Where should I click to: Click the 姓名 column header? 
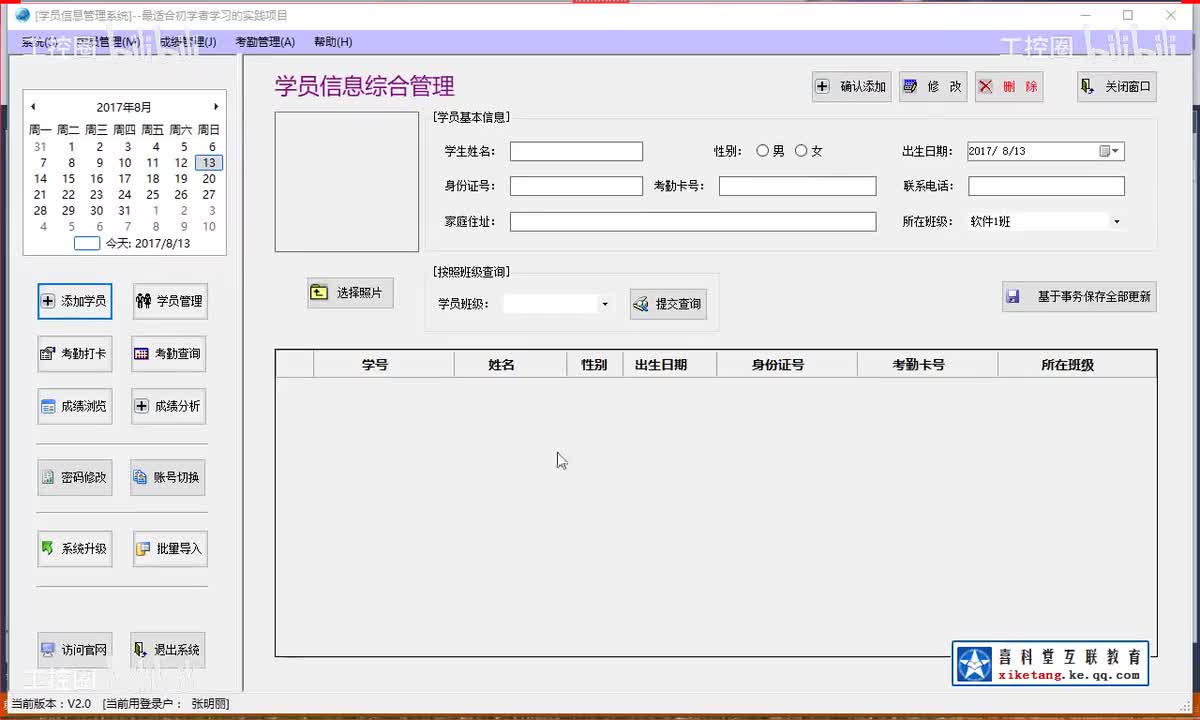[510, 365]
